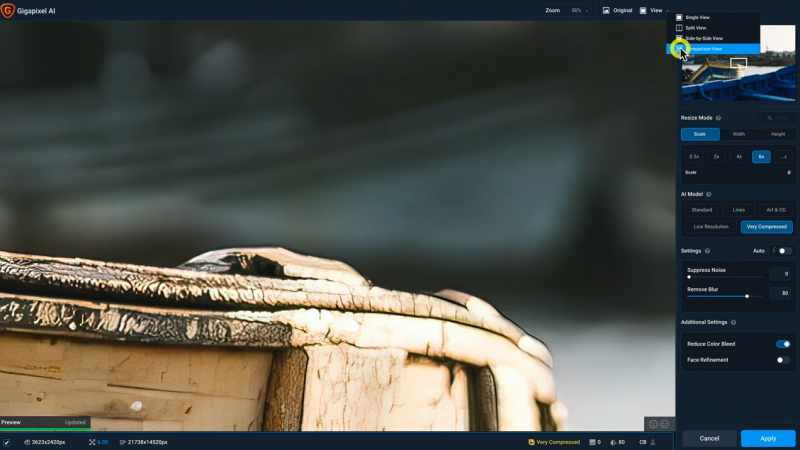This screenshot has width=800, height=450.
Task: Open the AI Model help icon
Action: (709, 194)
